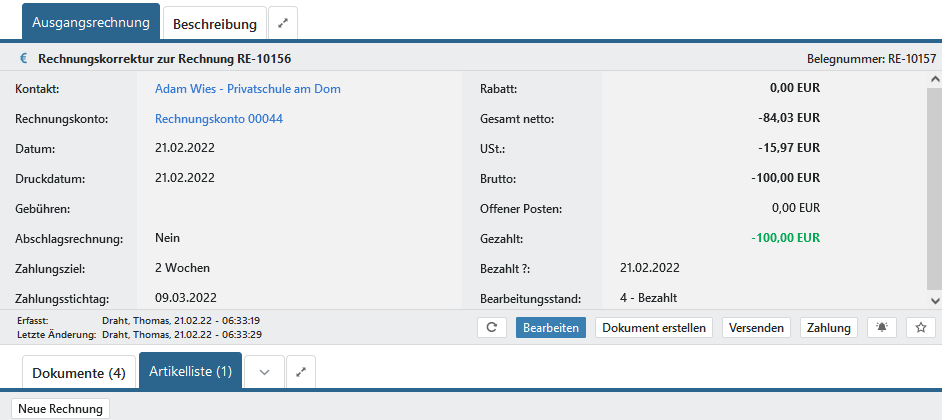Switch to the Ausgangsrechnung tab
The width and height of the screenshot is (942, 420).
pos(91,22)
